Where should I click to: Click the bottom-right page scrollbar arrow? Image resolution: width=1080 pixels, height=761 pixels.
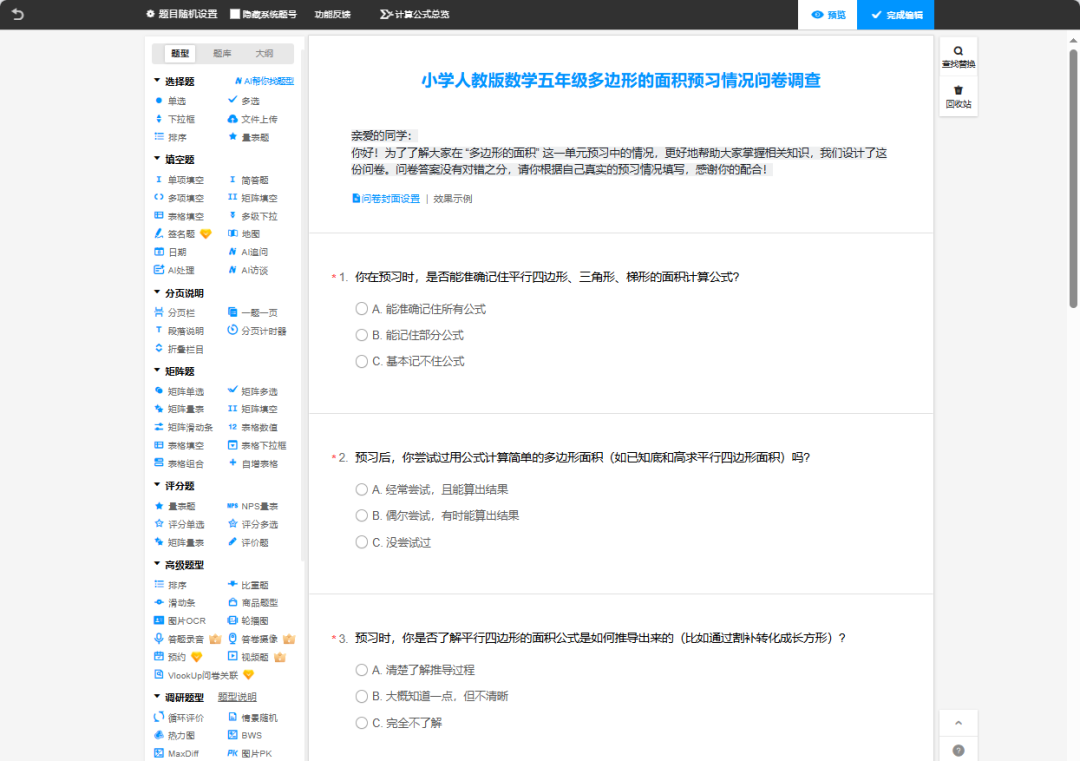pos(958,722)
